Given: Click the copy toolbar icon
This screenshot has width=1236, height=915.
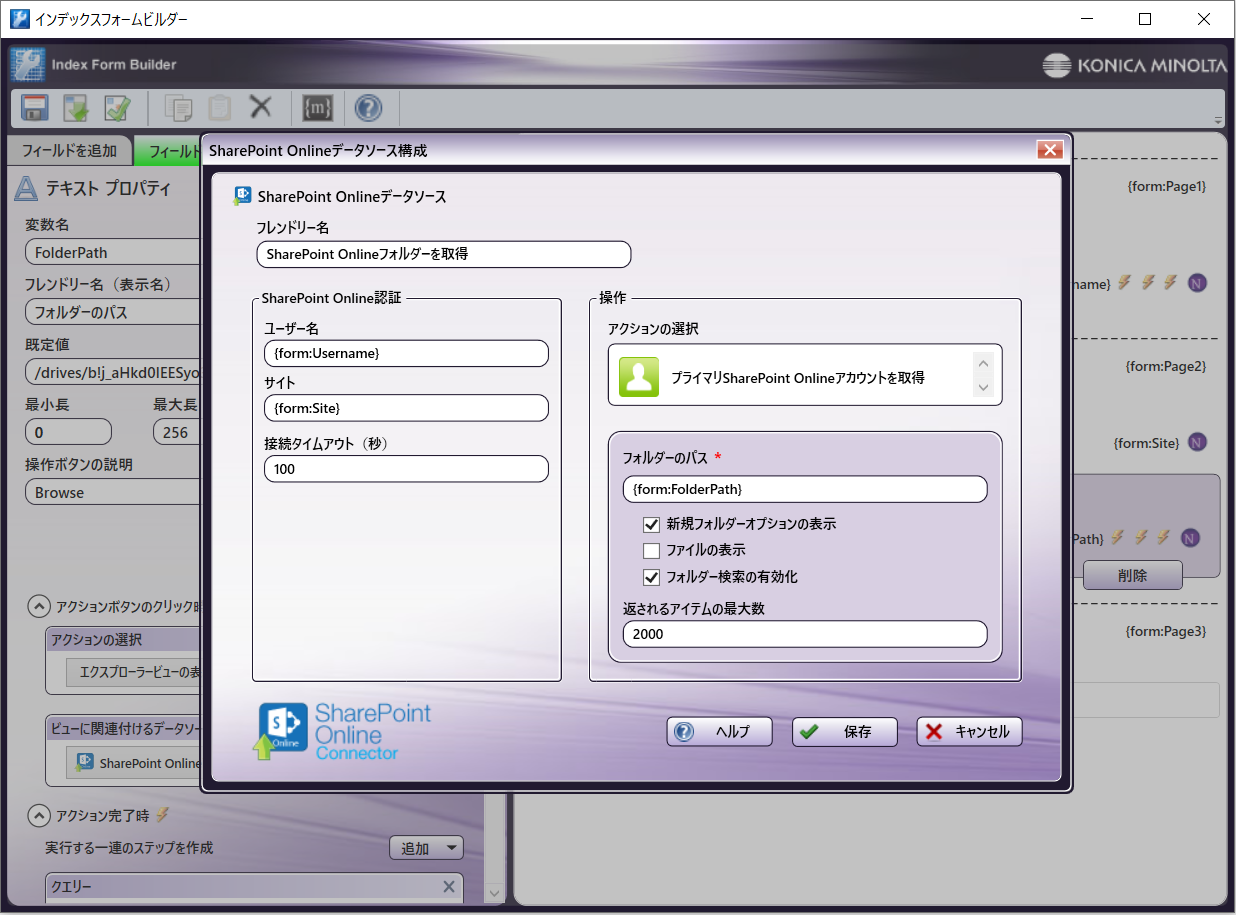Looking at the screenshot, I should (179, 107).
